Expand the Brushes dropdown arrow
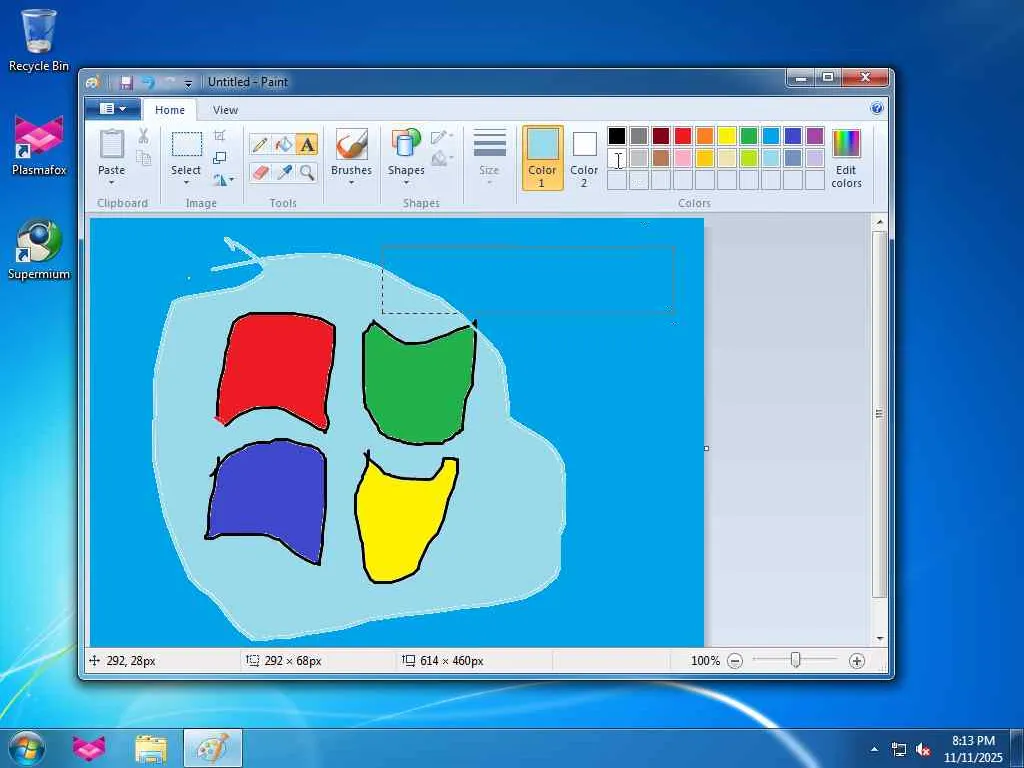Viewport: 1024px width, 768px height. pyautogui.click(x=351, y=182)
